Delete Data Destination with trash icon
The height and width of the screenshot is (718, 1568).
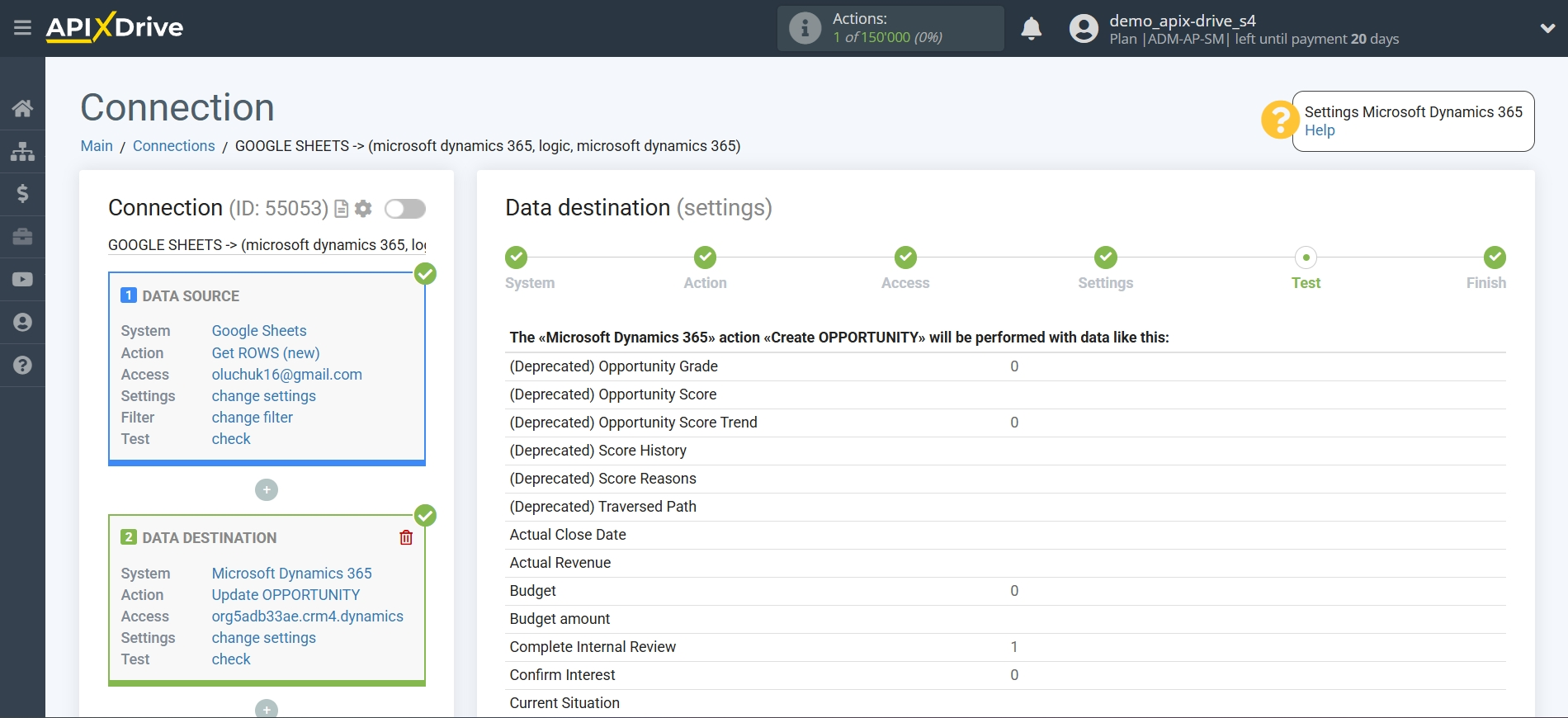click(x=406, y=538)
